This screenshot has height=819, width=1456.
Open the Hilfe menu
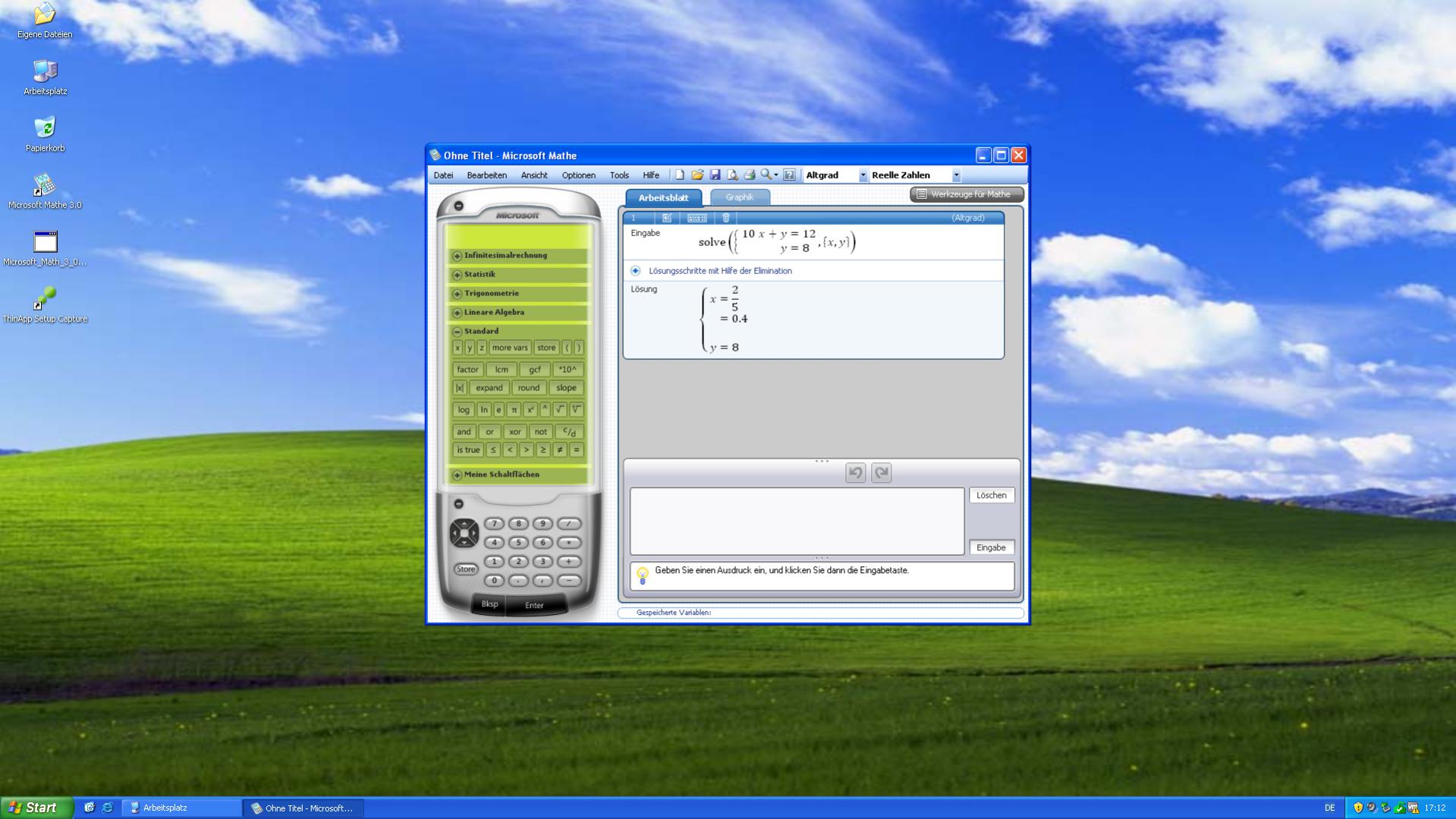click(651, 175)
